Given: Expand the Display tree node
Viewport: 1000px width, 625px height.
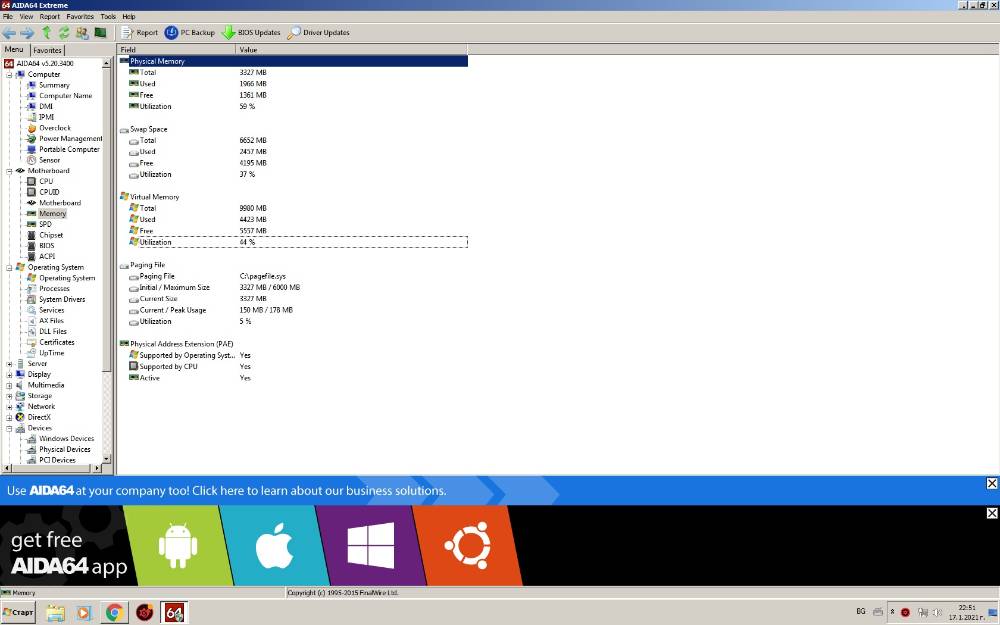Looking at the screenshot, I should (x=10, y=375).
